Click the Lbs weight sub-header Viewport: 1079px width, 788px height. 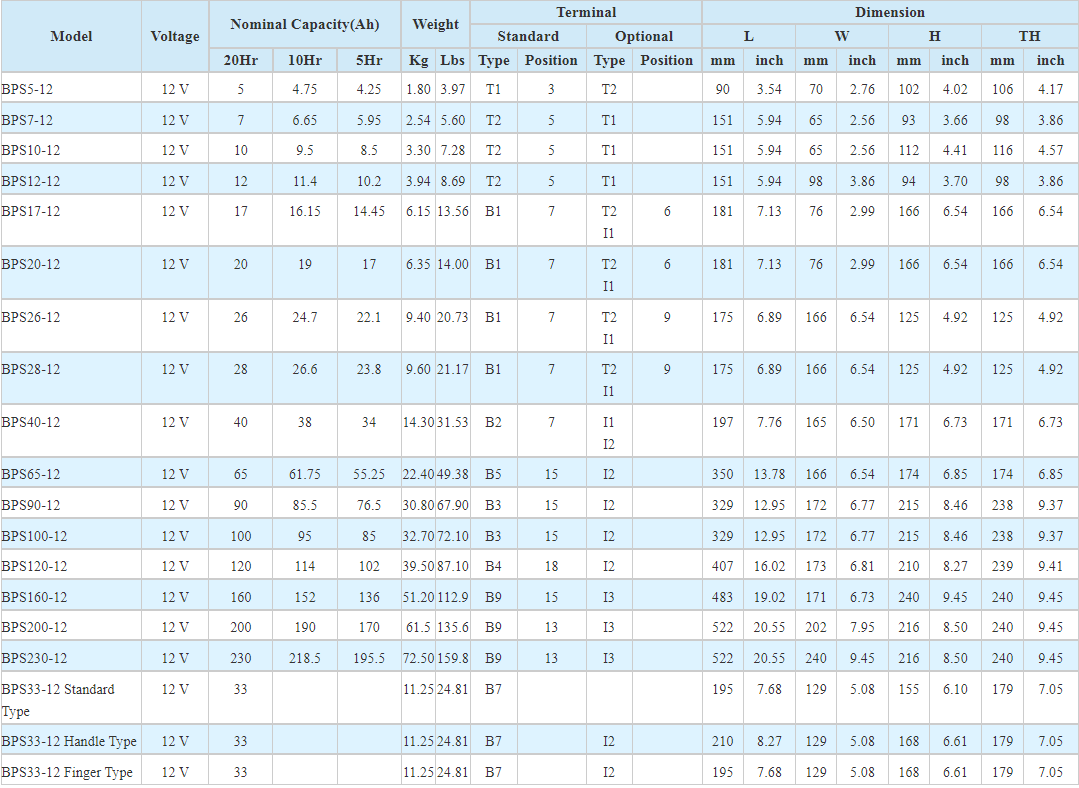point(453,60)
